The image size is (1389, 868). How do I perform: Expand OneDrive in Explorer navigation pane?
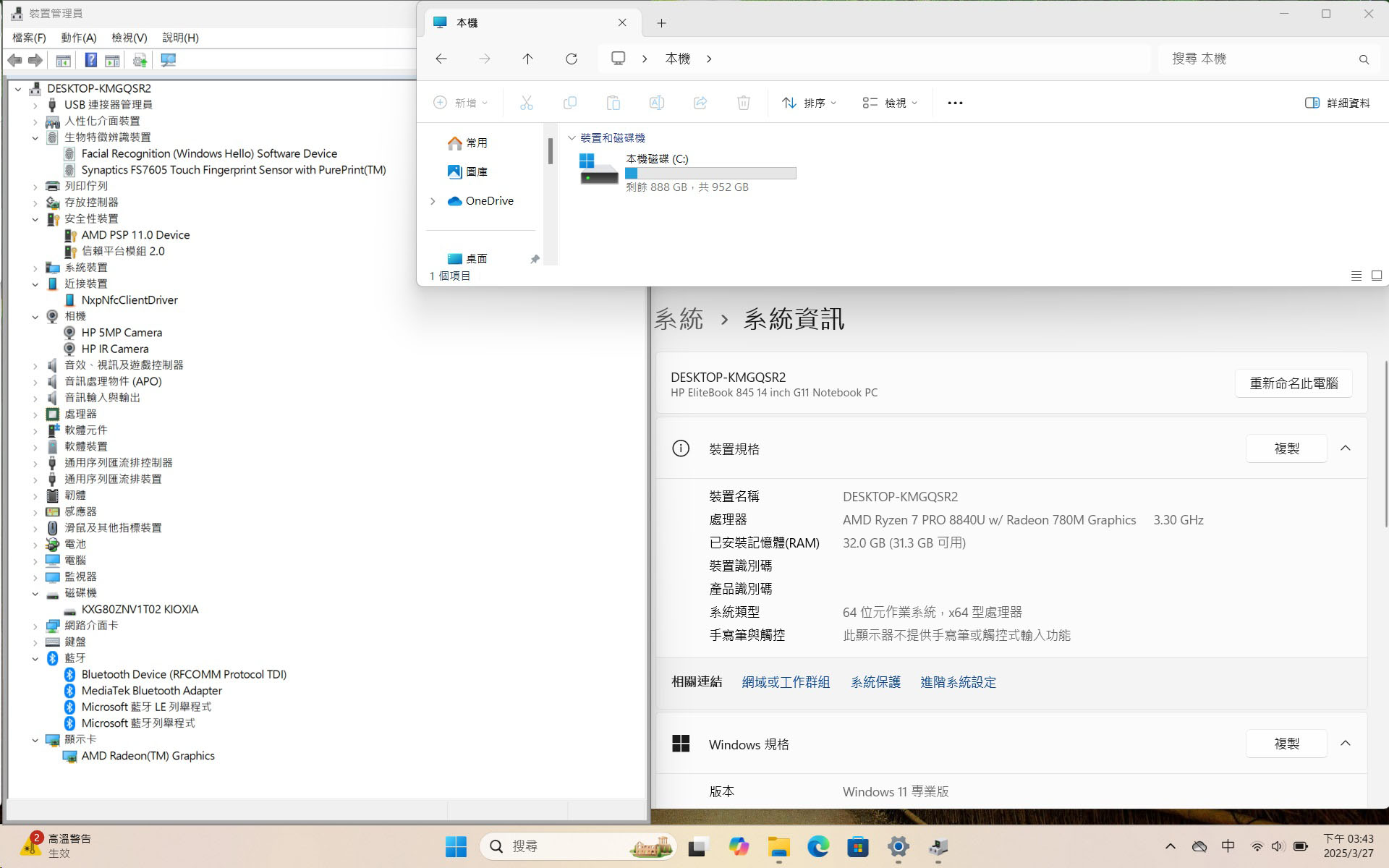pos(433,201)
